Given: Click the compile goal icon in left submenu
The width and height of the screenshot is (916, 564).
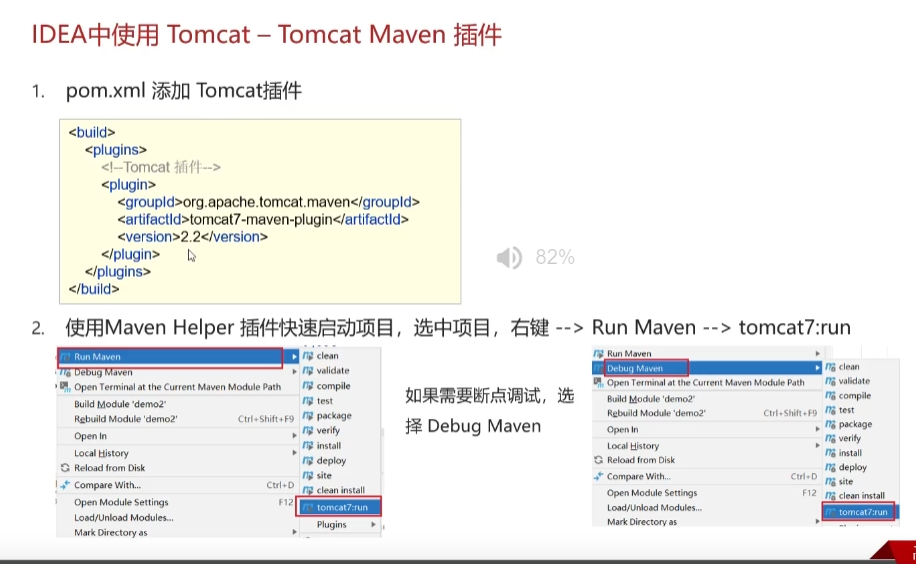Looking at the screenshot, I should 308,386.
